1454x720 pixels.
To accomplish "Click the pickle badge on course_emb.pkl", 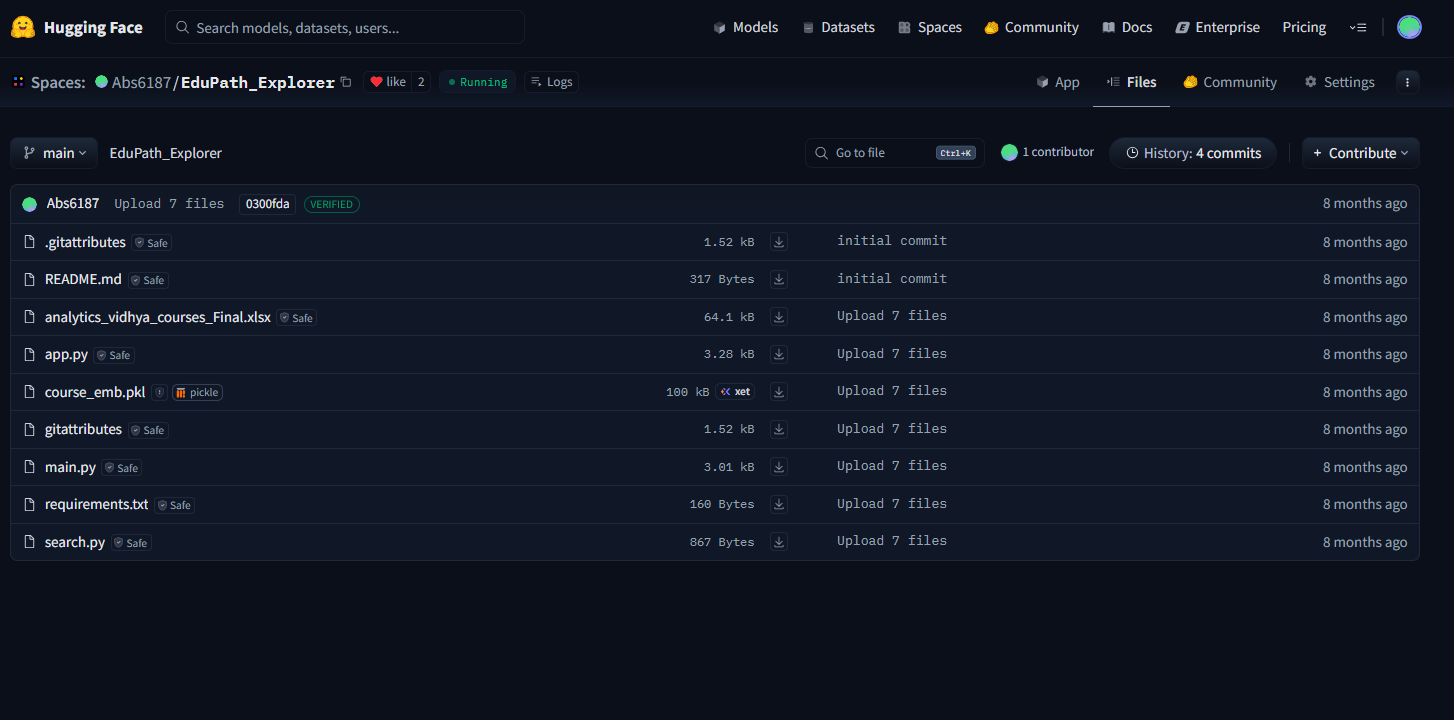I will coord(197,393).
